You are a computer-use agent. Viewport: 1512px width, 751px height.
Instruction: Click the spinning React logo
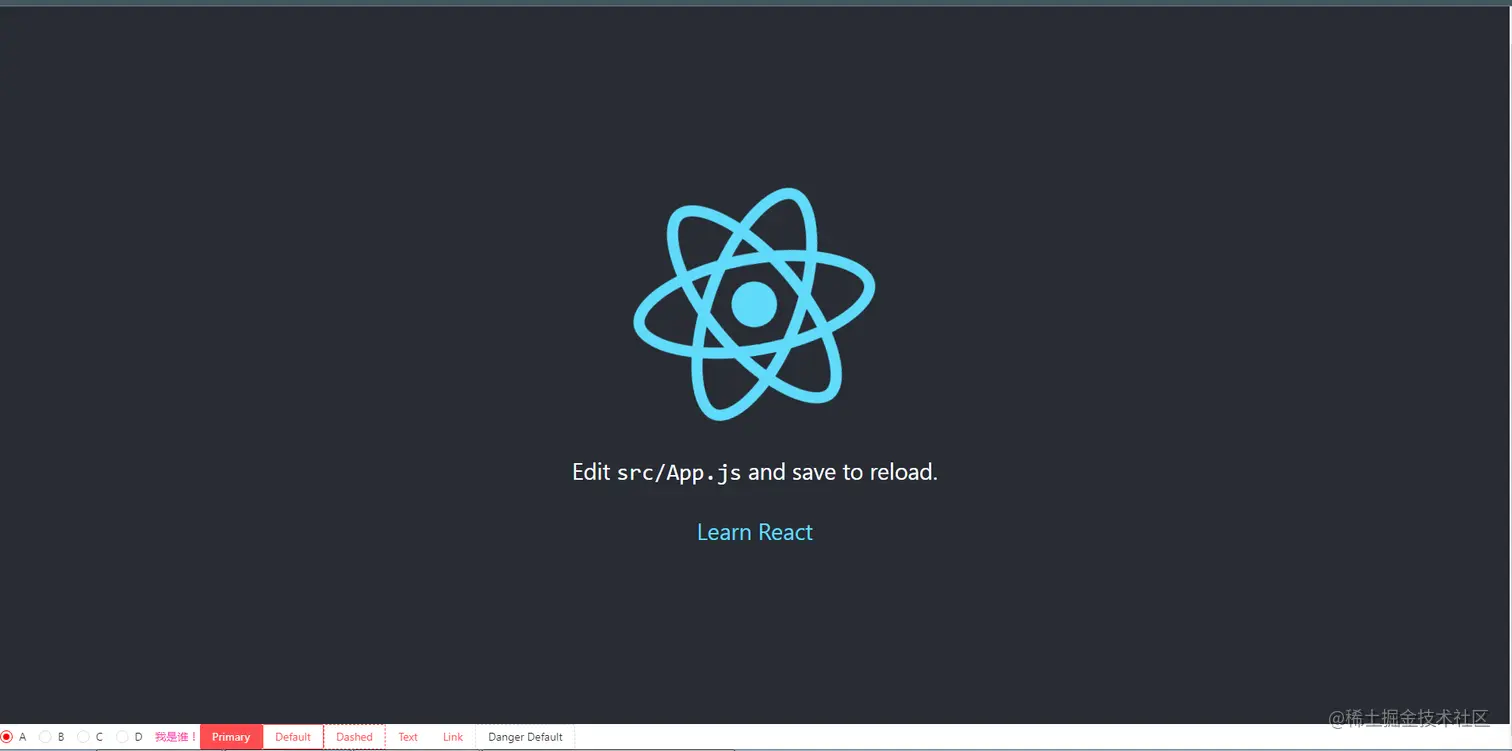click(x=755, y=303)
